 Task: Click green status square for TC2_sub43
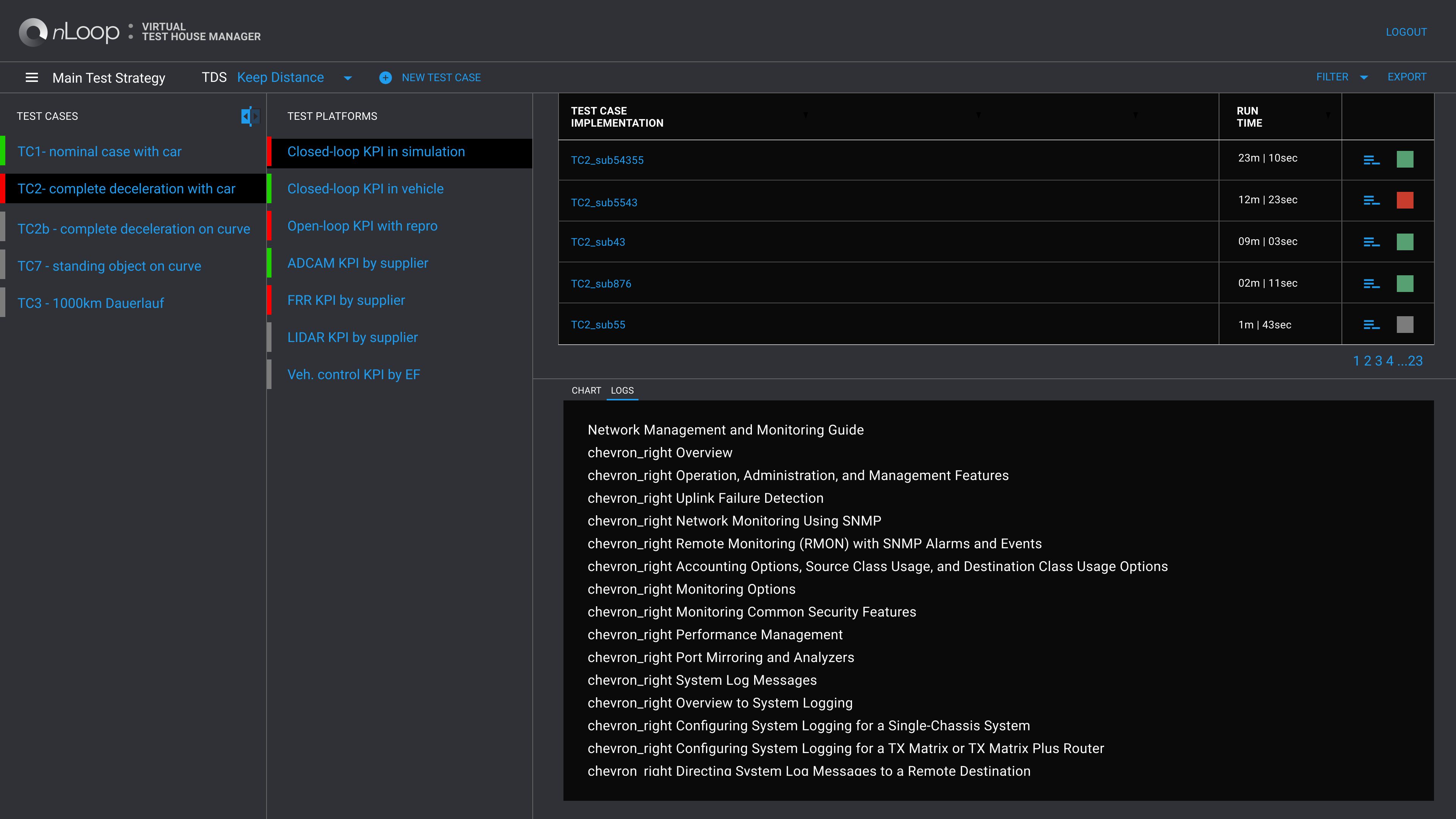[x=1404, y=242]
